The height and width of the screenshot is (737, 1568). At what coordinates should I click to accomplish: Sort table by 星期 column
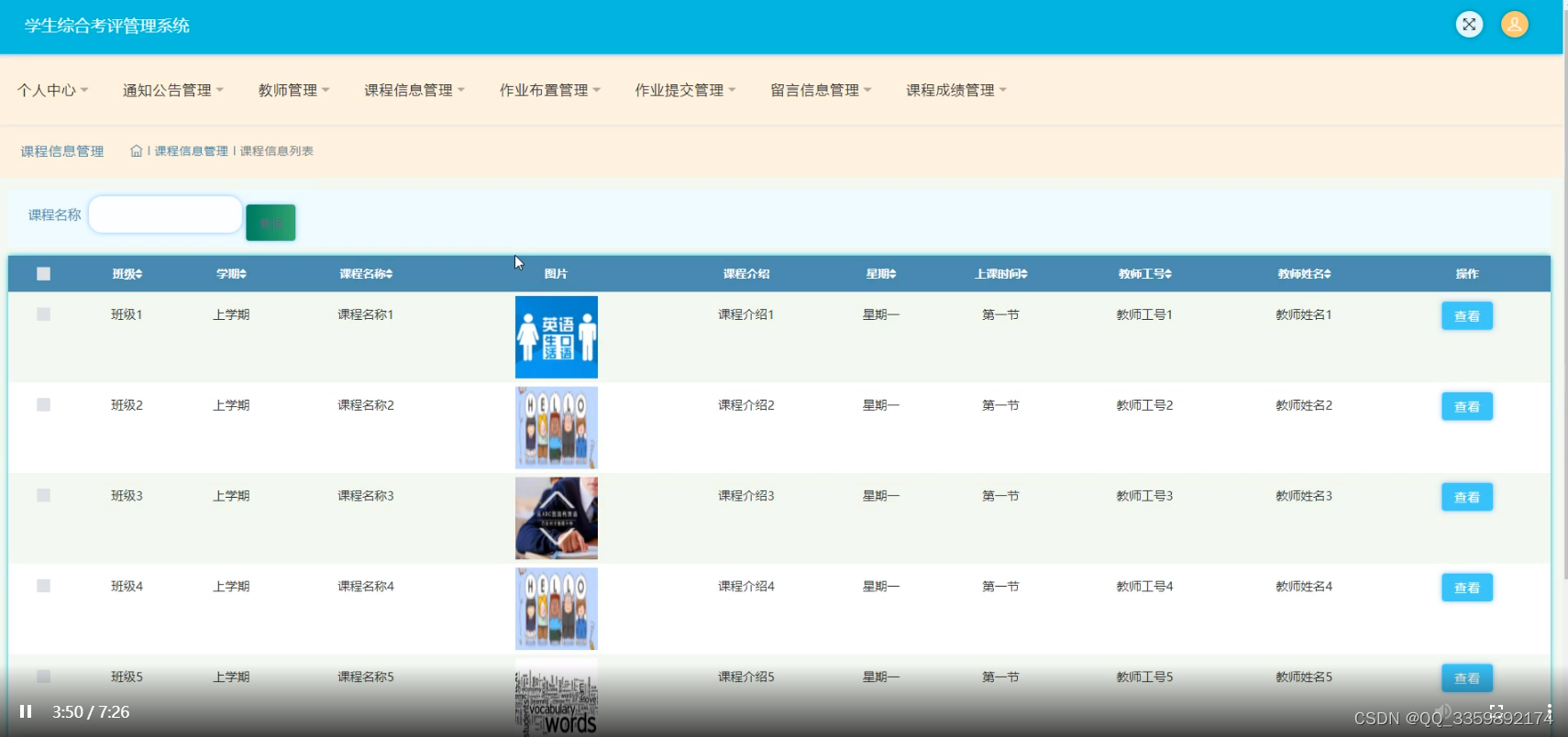click(881, 273)
